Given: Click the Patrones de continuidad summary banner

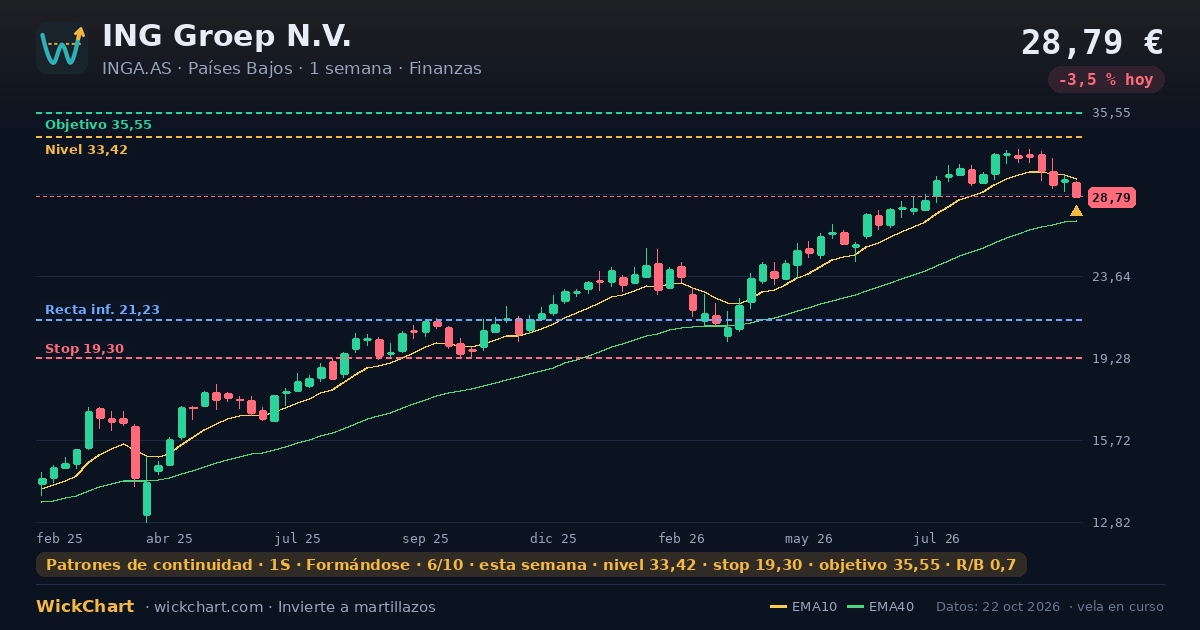Looking at the screenshot, I should pyautogui.click(x=531, y=565).
